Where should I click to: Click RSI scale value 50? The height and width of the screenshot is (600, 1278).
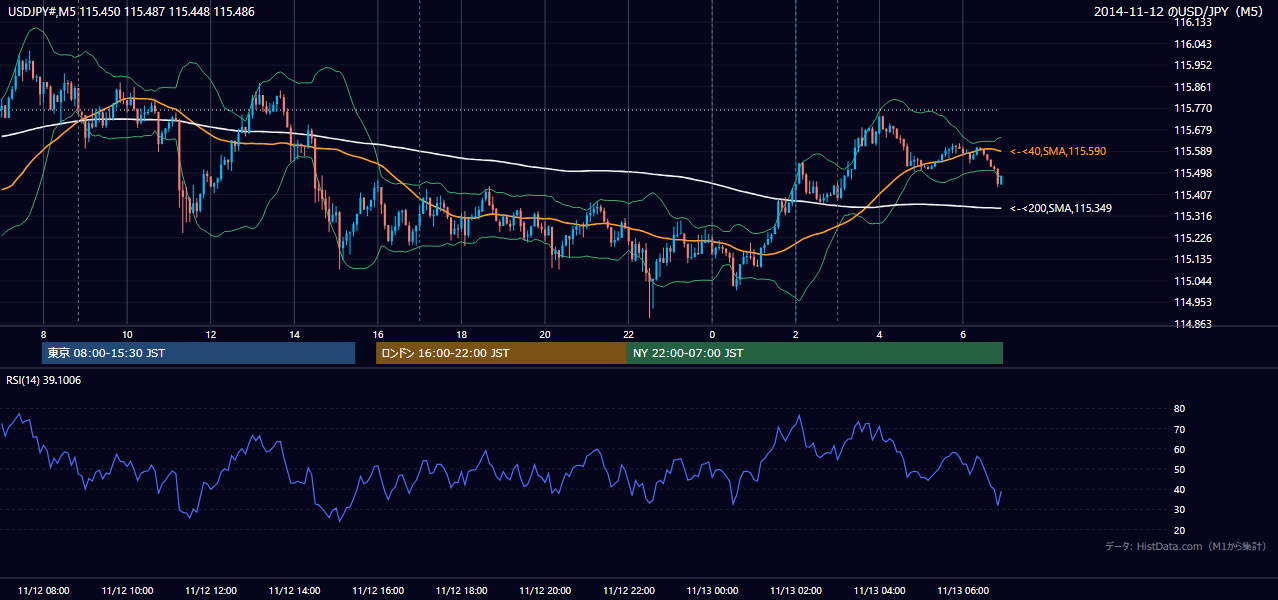click(1179, 470)
